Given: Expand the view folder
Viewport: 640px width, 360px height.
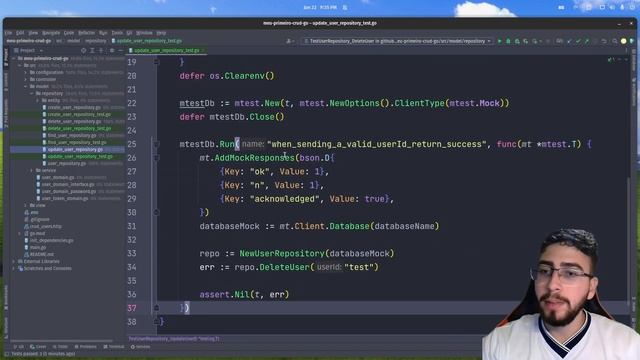Looking at the screenshot, I should (x=26, y=205).
